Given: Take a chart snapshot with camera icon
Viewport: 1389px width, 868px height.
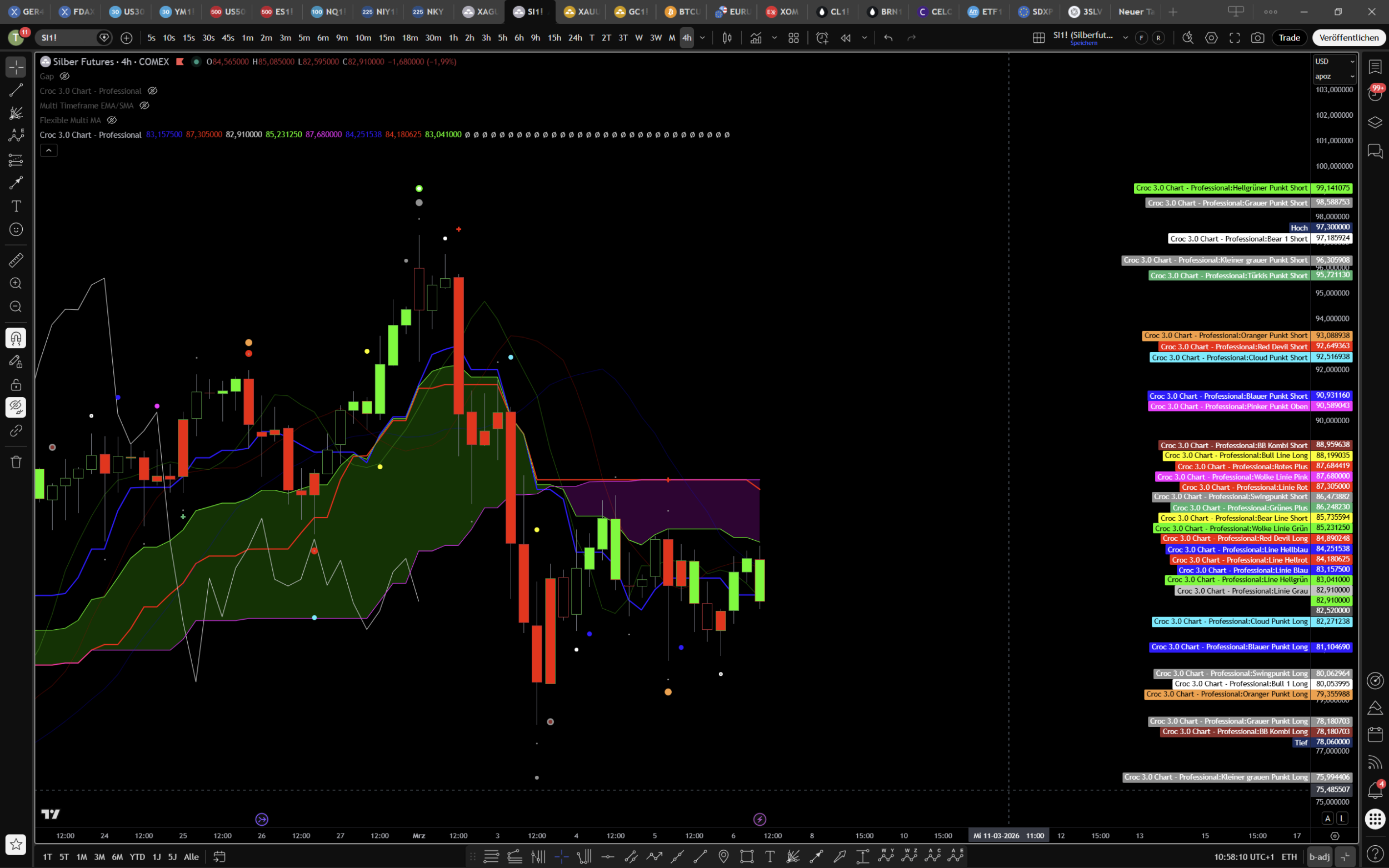Looking at the screenshot, I should coord(1257,38).
